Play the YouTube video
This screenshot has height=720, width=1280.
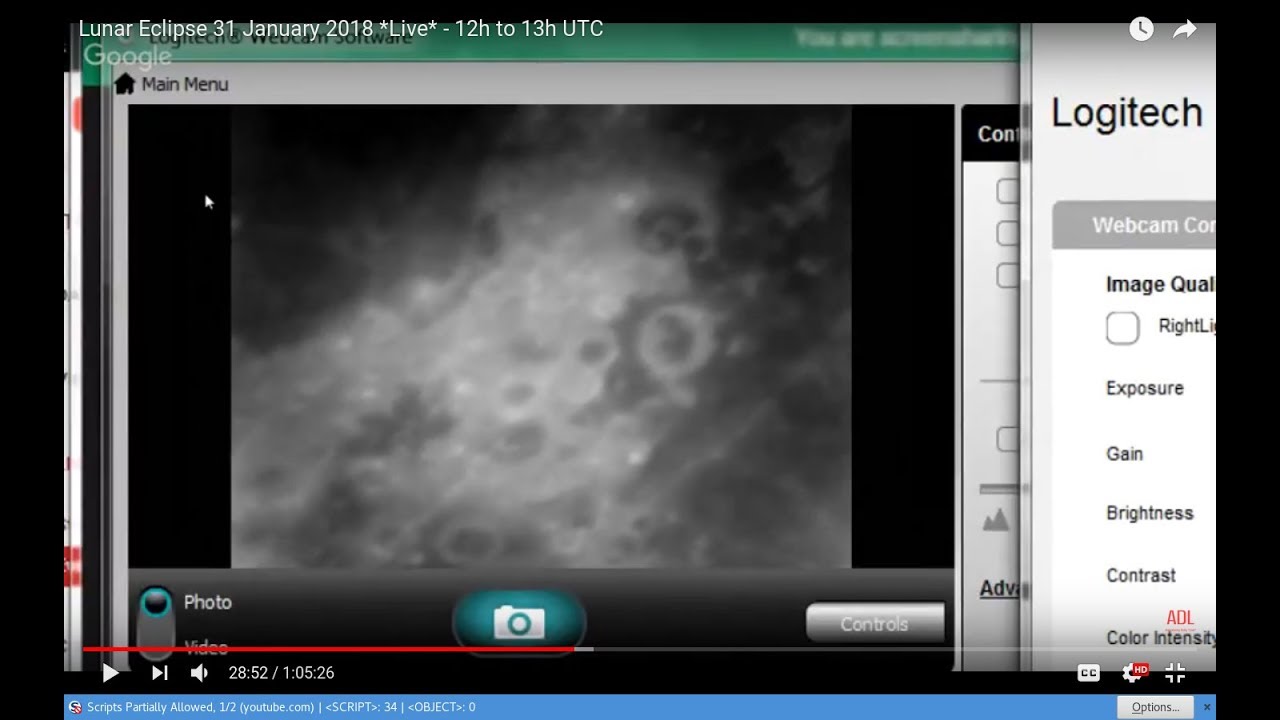pos(110,673)
